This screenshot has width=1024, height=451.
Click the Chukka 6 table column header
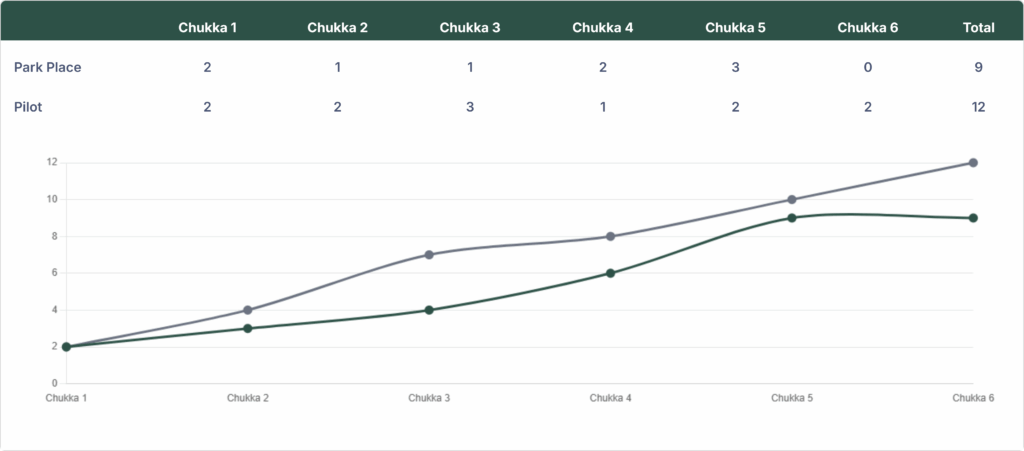click(867, 28)
